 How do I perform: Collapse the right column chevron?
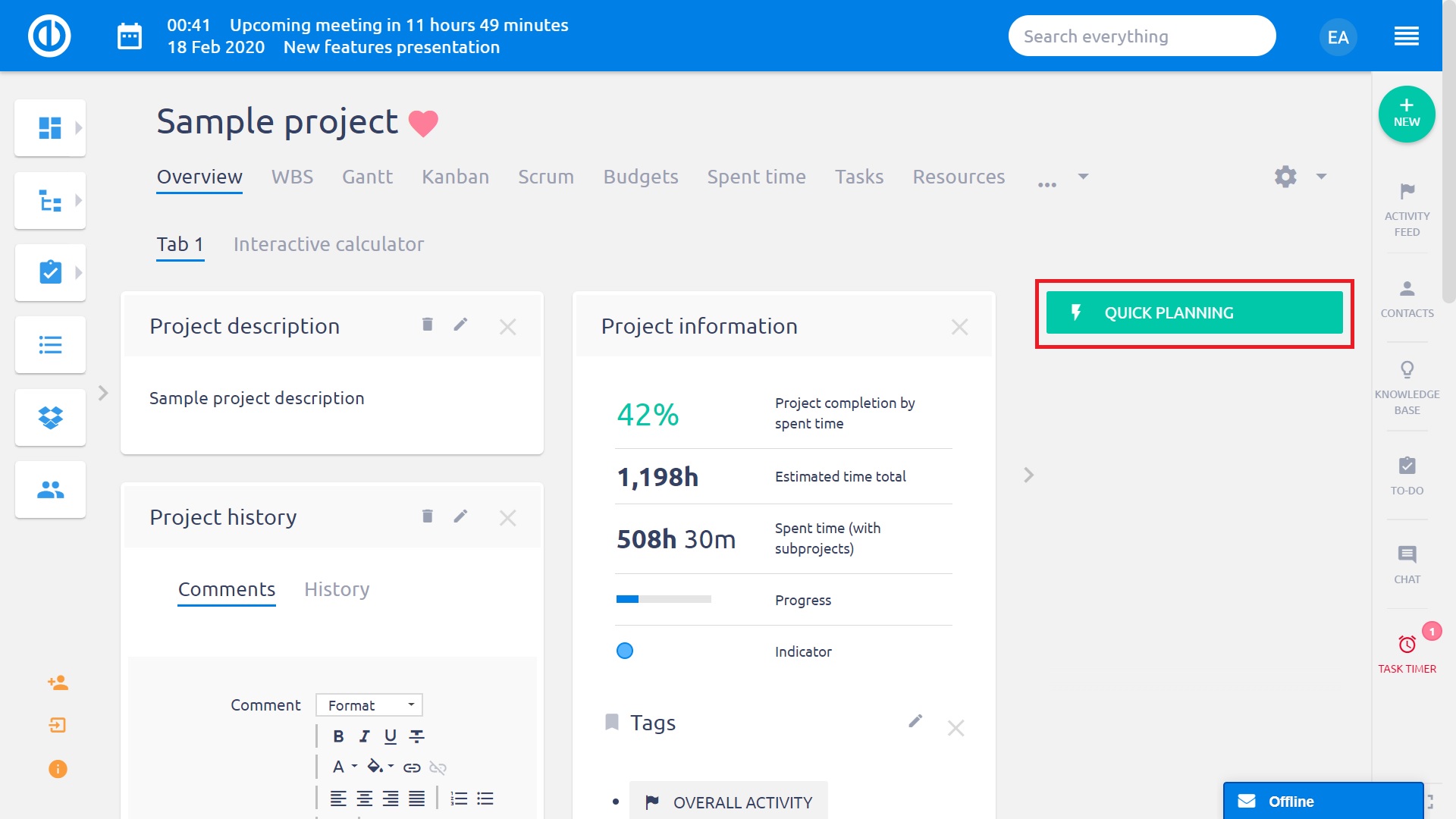click(x=1028, y=475)
